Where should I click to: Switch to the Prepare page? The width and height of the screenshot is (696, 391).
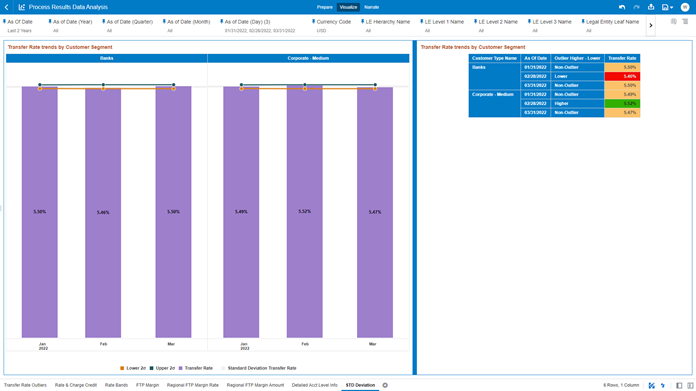click(x=324, y=7)
